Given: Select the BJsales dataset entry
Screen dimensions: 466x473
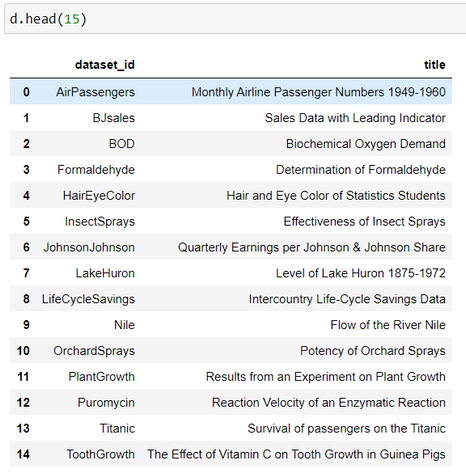Looking at the screenshot, I should coord(114,118).
